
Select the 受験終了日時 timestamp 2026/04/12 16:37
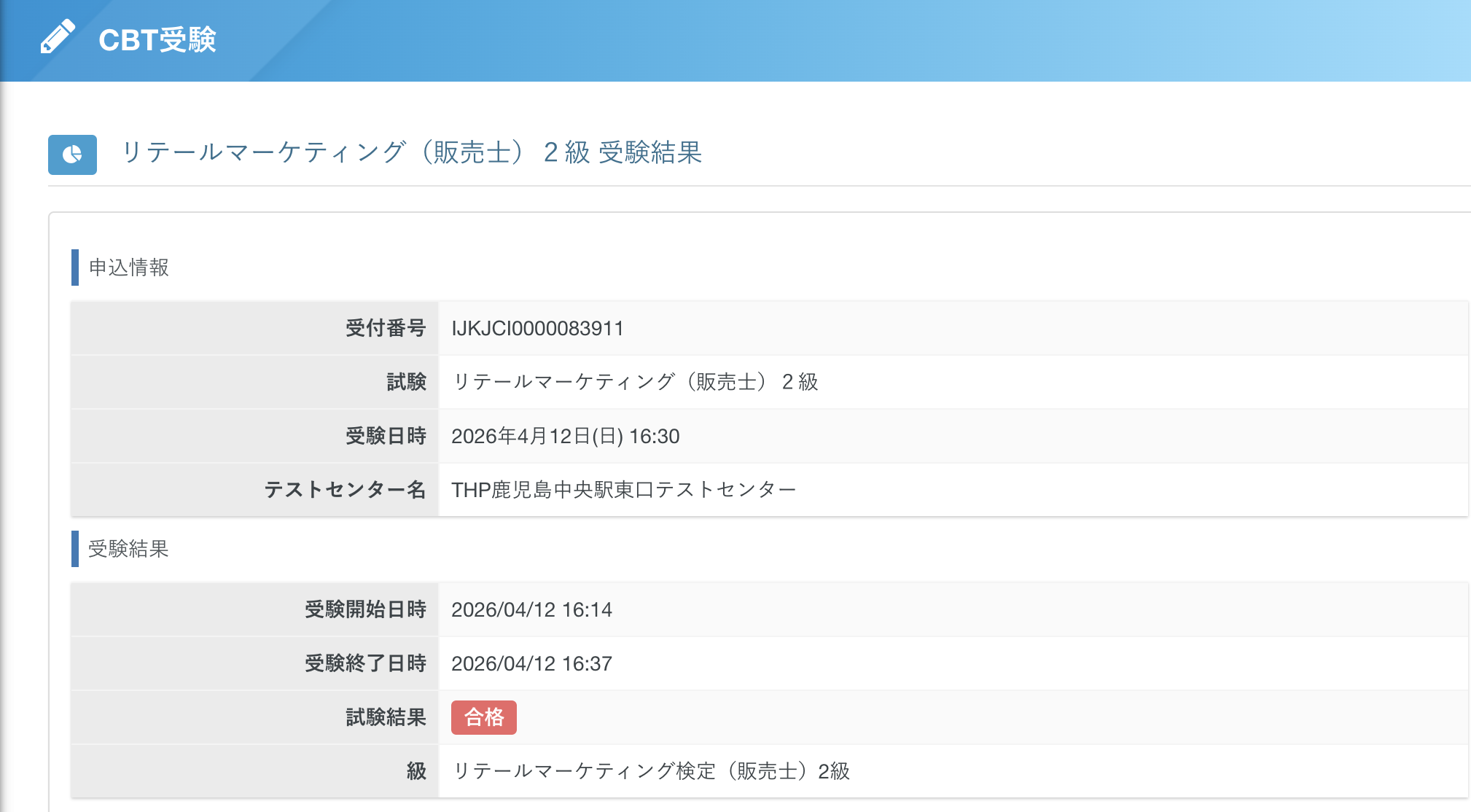tap(531, 663)
